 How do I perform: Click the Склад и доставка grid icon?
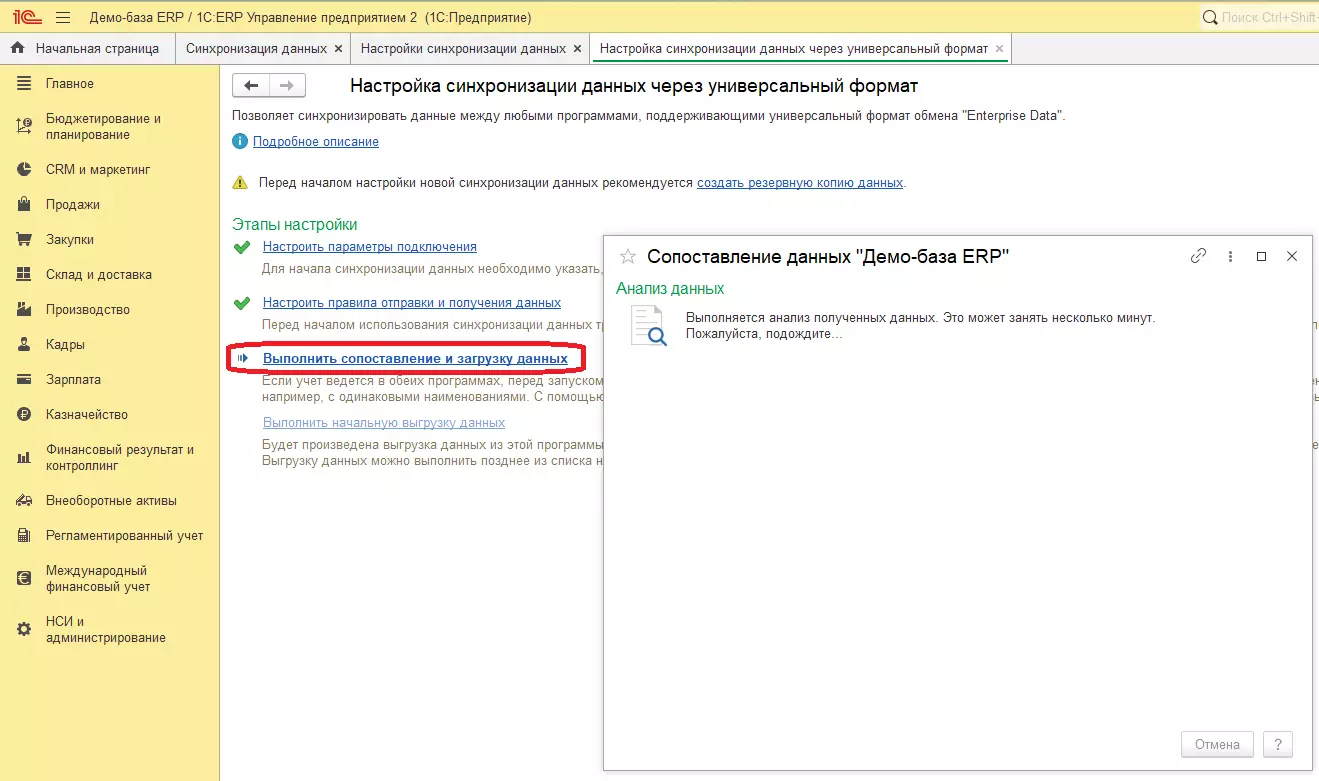tap(25, 275)
